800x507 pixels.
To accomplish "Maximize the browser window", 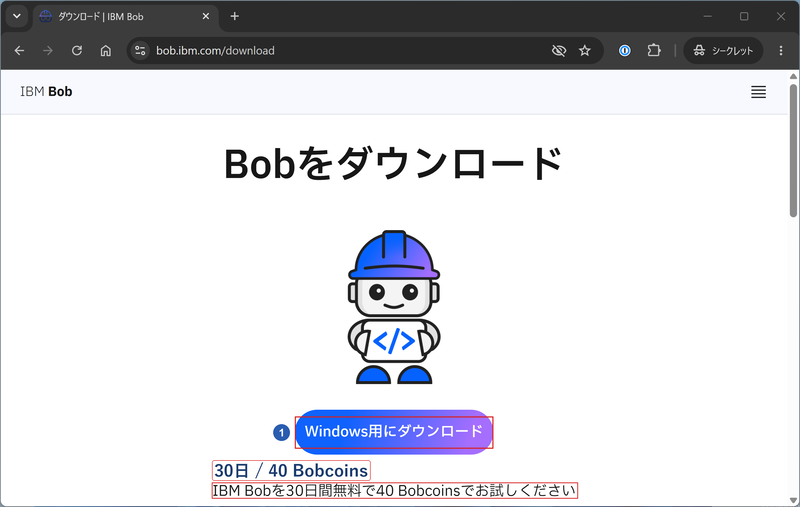I will 744,16.
